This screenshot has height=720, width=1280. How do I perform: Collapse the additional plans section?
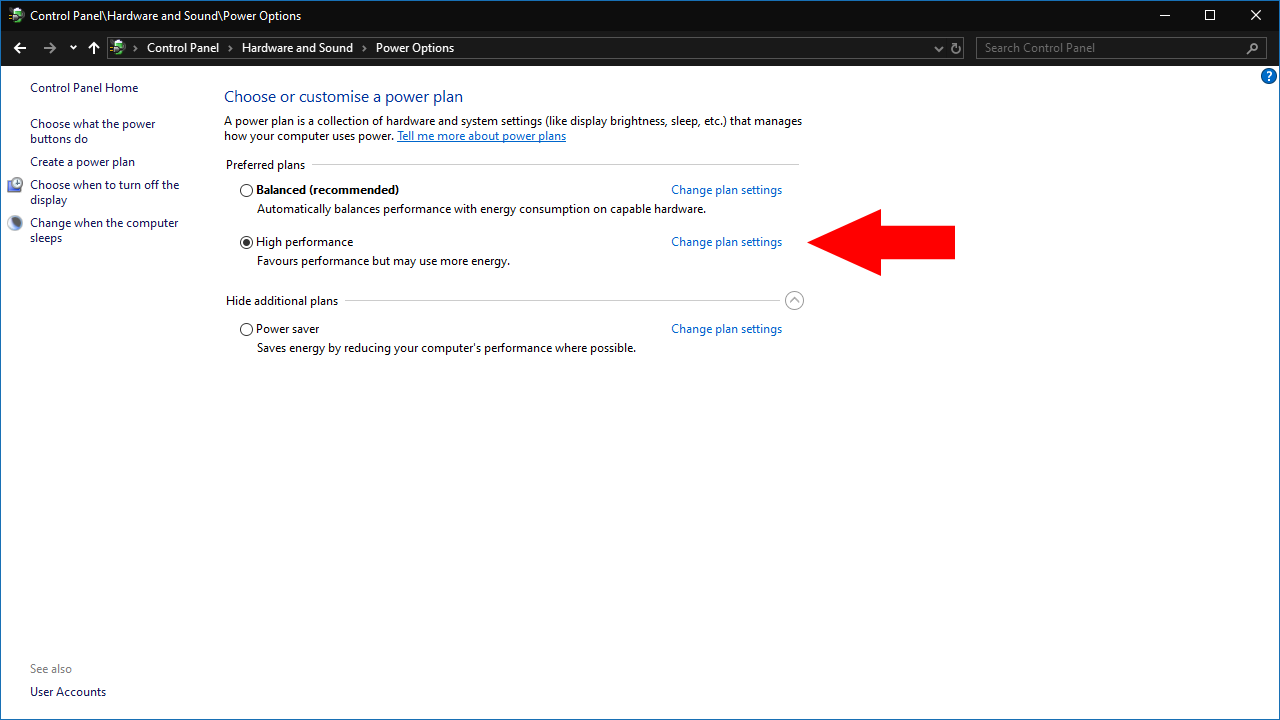794,301
